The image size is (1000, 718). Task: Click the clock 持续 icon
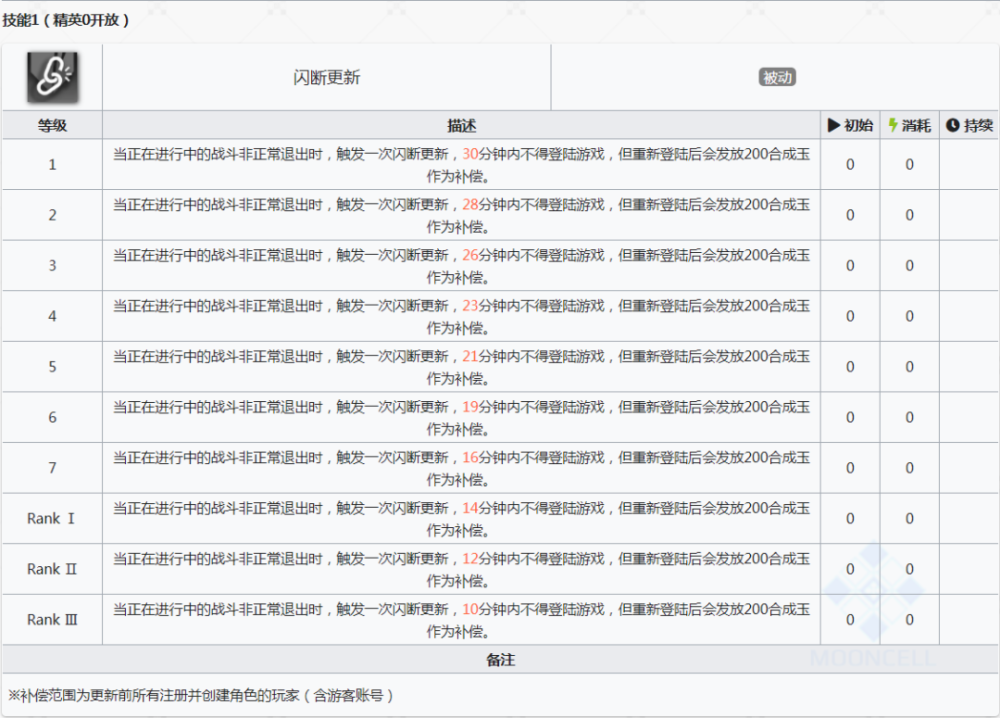[x=952, y=125]
